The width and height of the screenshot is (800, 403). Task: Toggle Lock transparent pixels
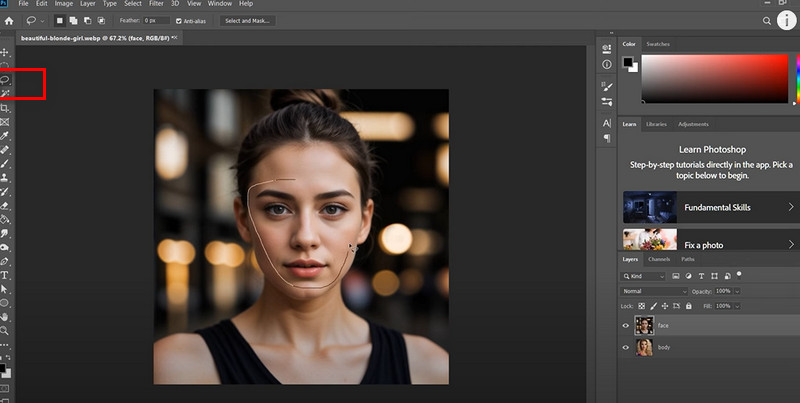642,306
